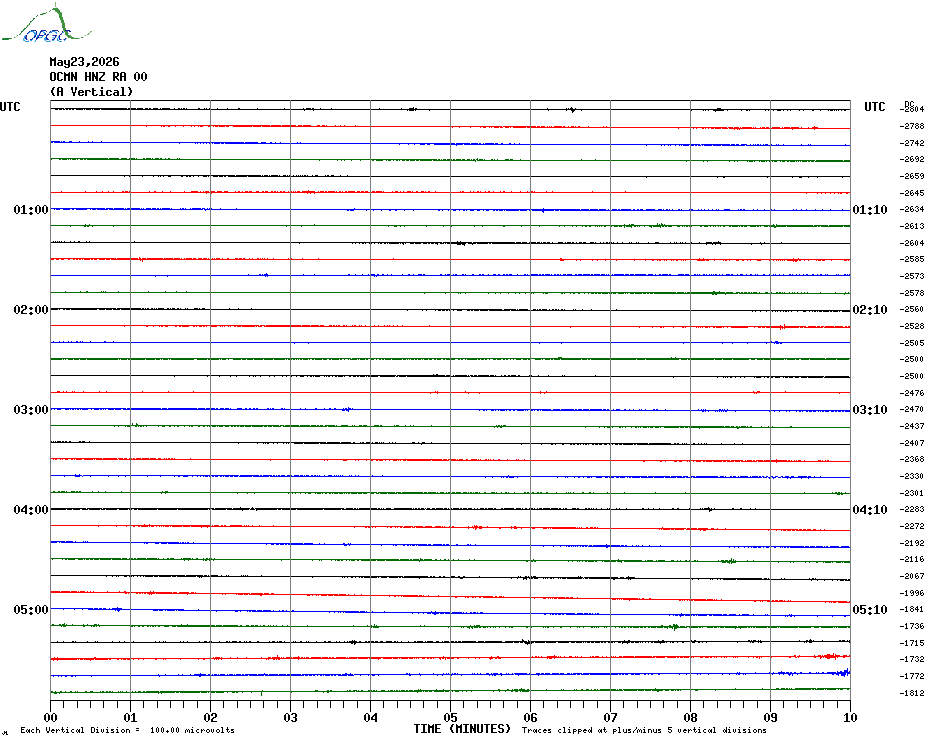This screenshot has height=744, width=930.
Task: Click the 05 minute tick label on bottom axis
Action: (450, 717)
